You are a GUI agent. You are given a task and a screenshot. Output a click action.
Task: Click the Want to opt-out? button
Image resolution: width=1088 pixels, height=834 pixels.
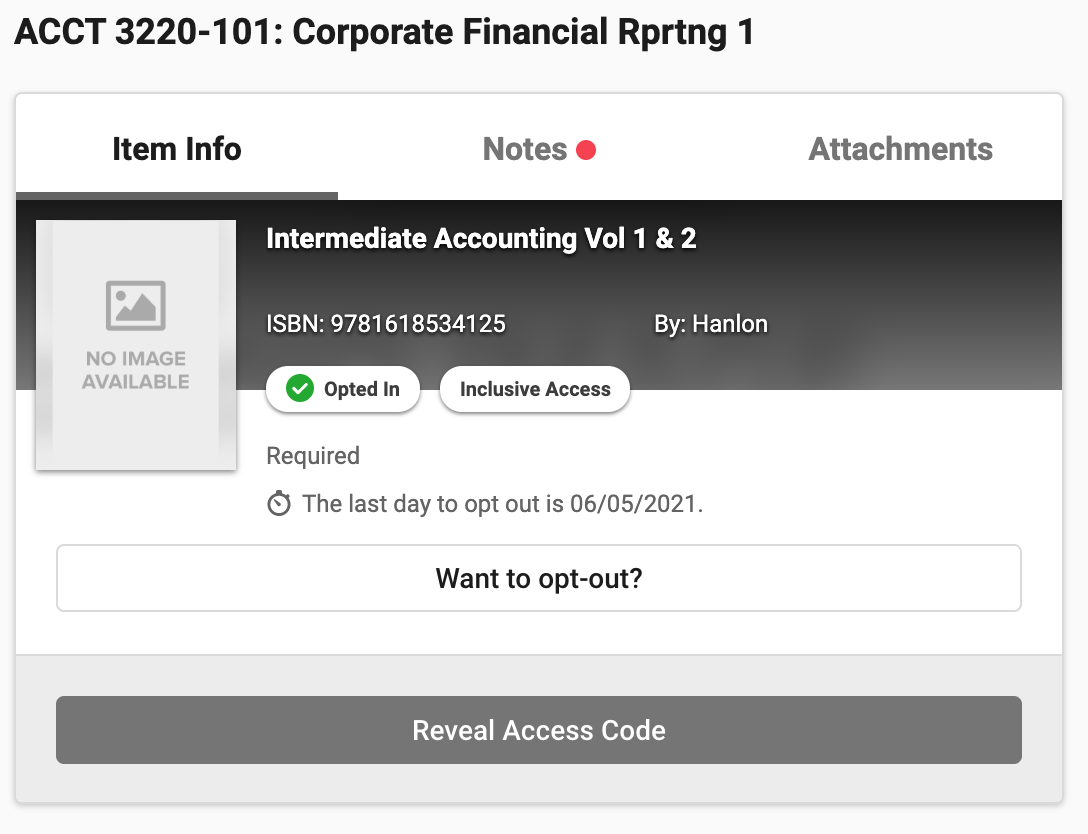coord(538,578)
